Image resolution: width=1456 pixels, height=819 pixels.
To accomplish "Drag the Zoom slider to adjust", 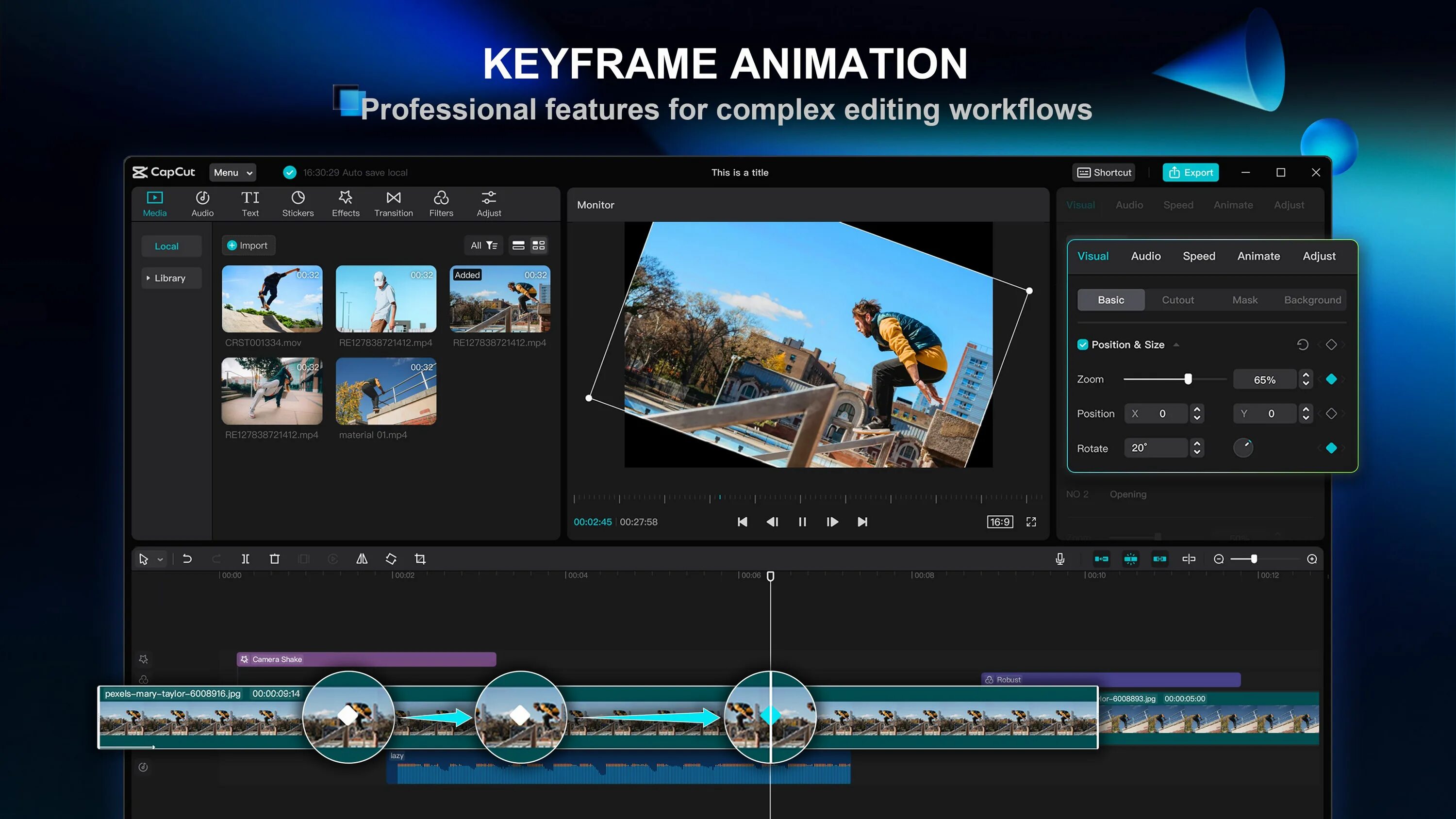I will click(x=1187, y=378).
